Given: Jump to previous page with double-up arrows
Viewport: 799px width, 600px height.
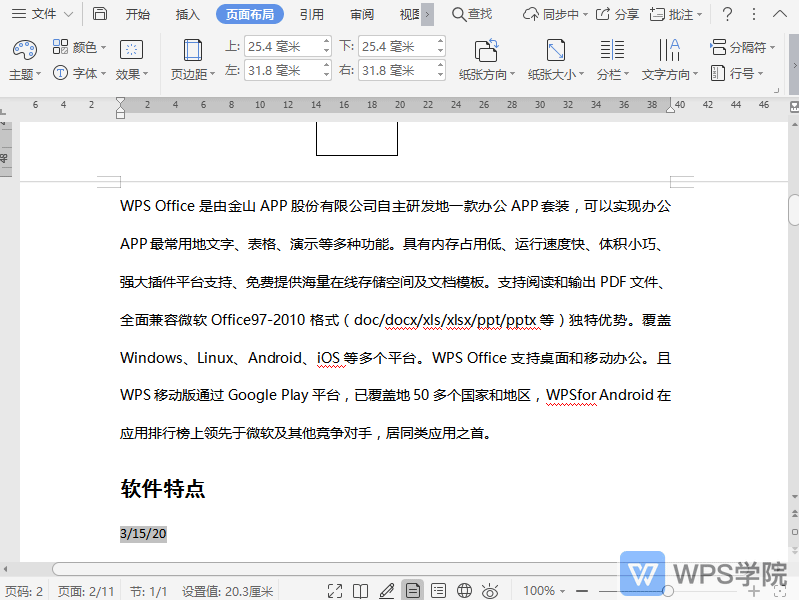Looking at the screenshot, I should (794, 513).
